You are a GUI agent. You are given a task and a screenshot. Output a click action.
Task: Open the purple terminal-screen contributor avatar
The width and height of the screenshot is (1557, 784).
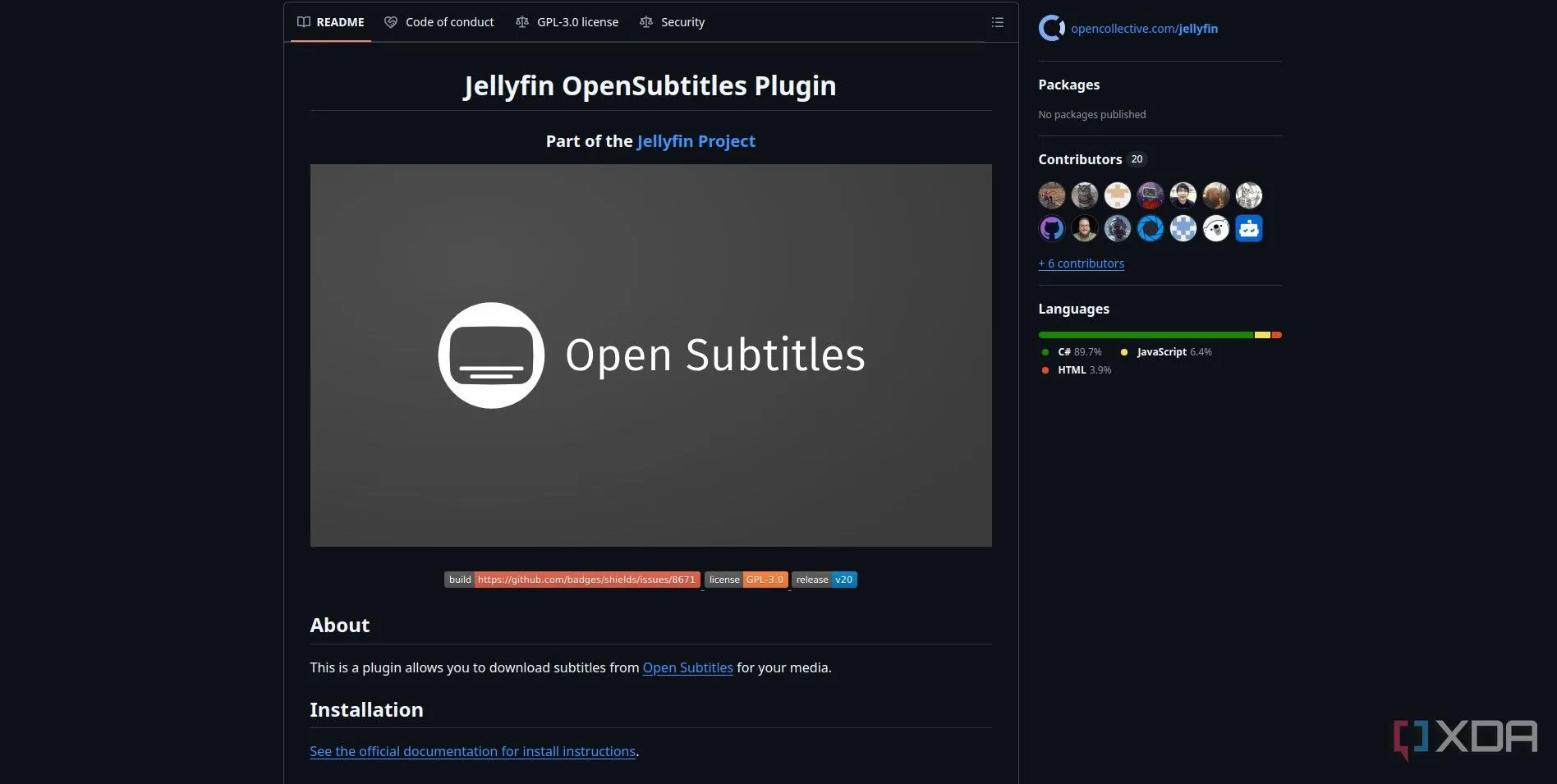pos(1150,195)
